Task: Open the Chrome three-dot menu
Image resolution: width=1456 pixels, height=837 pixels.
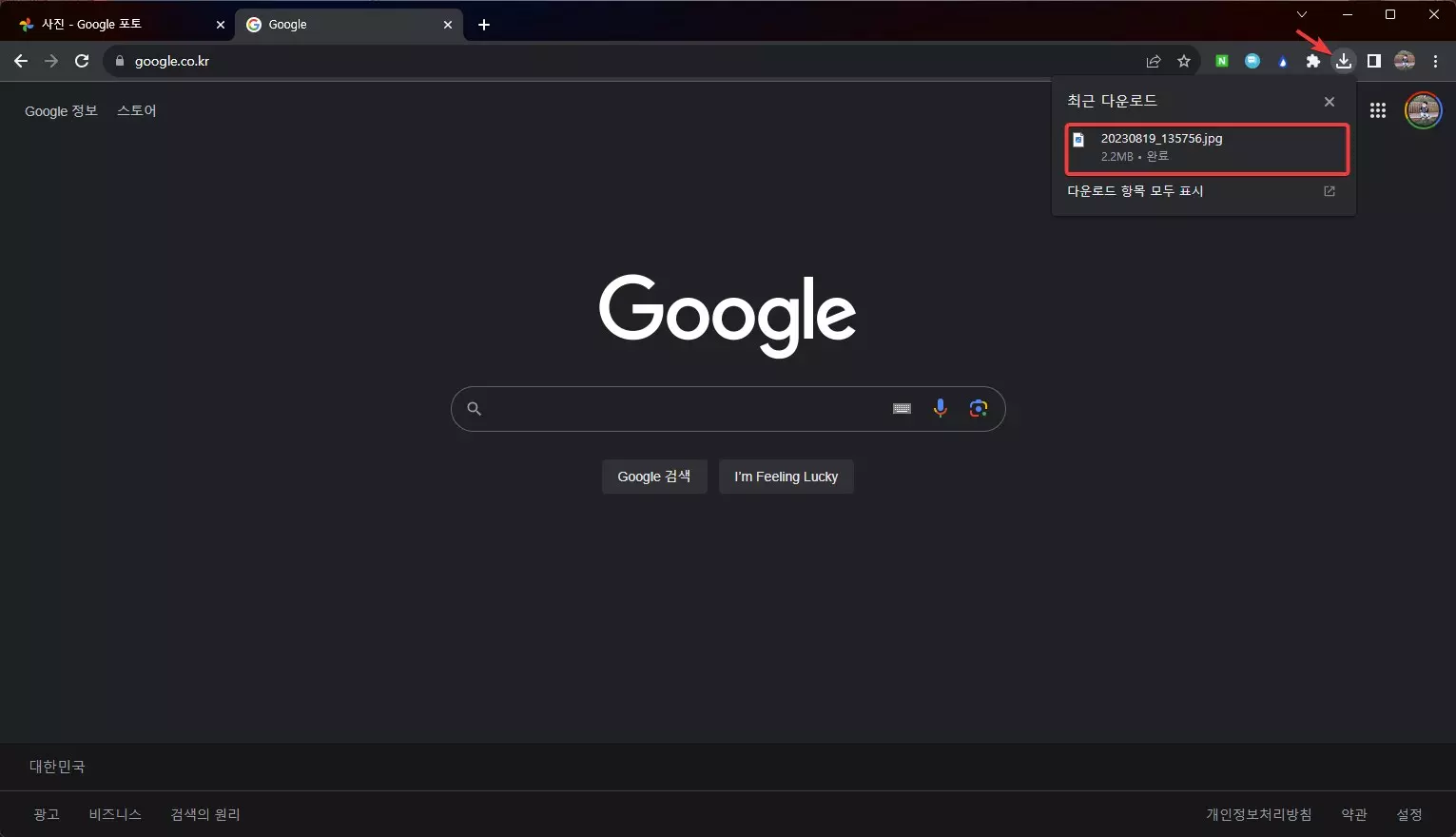Action: pyautogui.click(x=1435, y=61)
